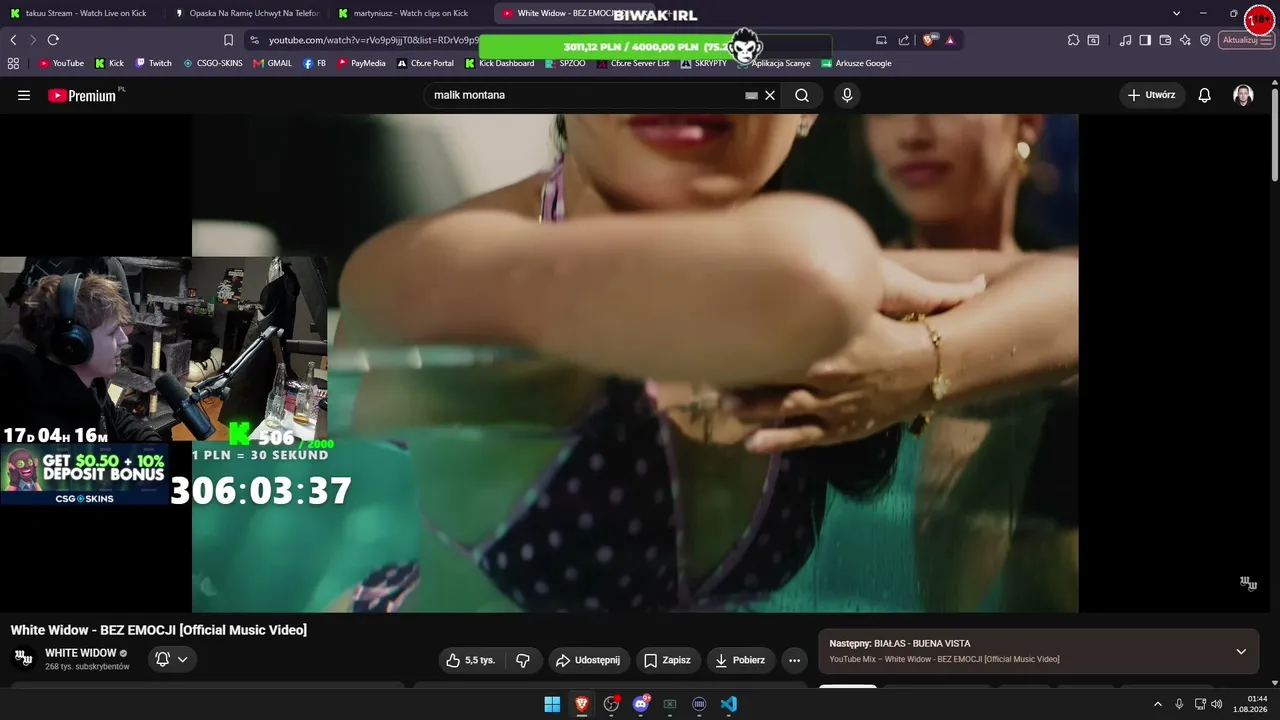Viewport: 1280px width, 720px height.
Task: Open the tab search dropdown chevron
Action: click(x=1177, y=13)
